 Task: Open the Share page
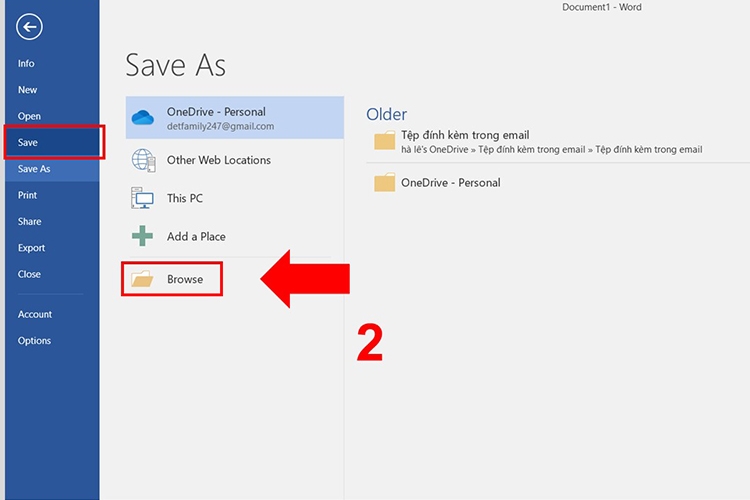(52, 221)
